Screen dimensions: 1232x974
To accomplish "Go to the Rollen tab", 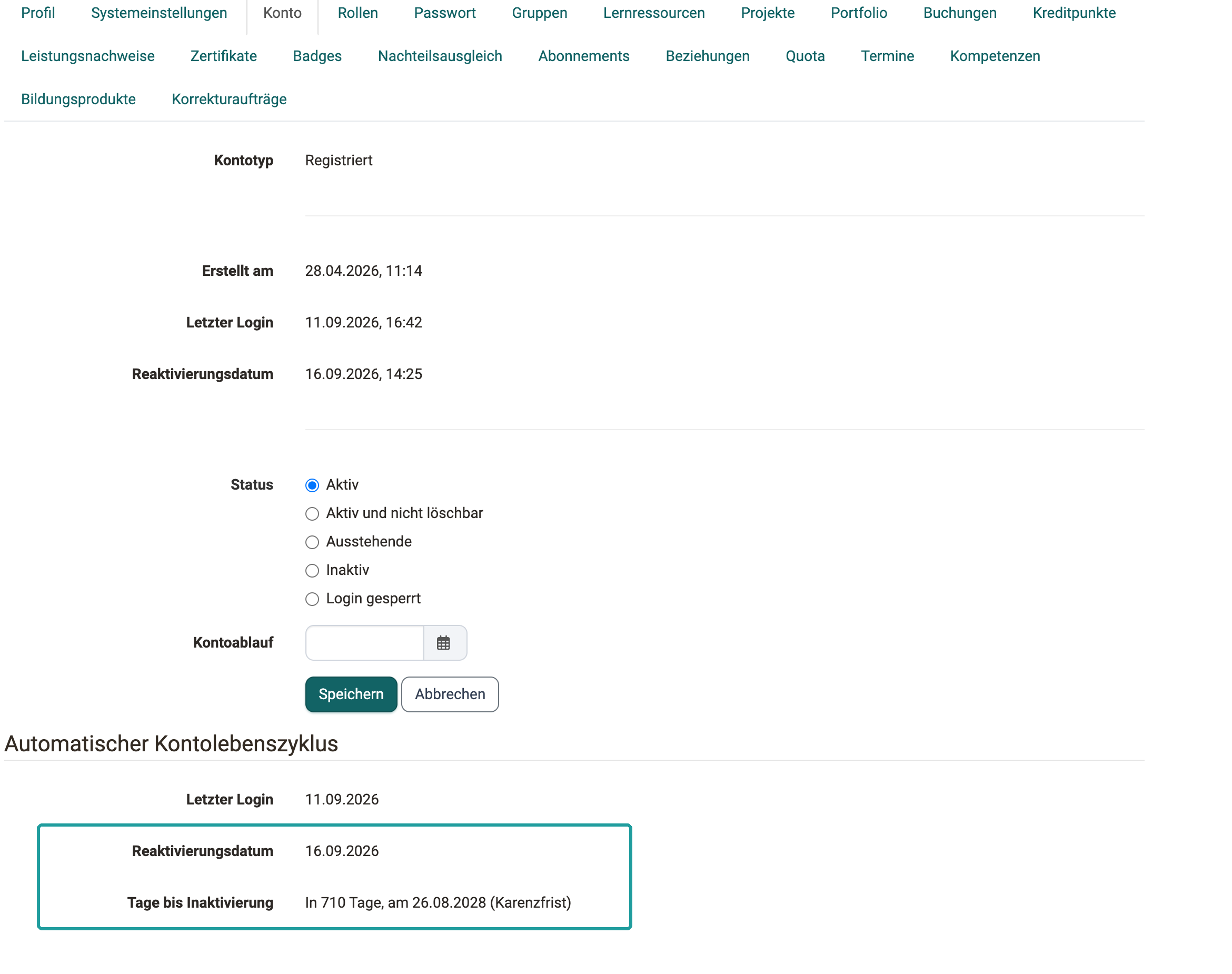I will (x=357, y=13).
